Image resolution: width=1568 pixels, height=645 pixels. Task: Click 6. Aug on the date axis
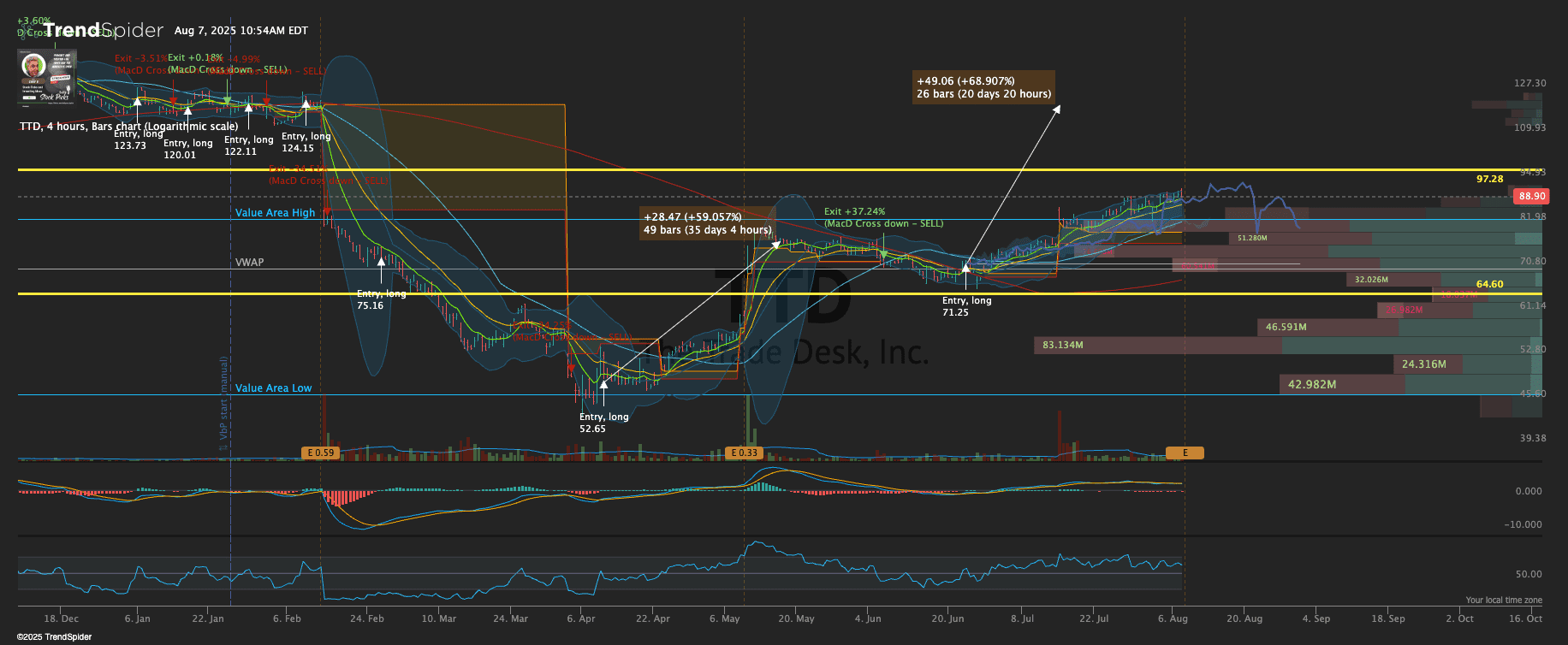(x=1173, y=618)
